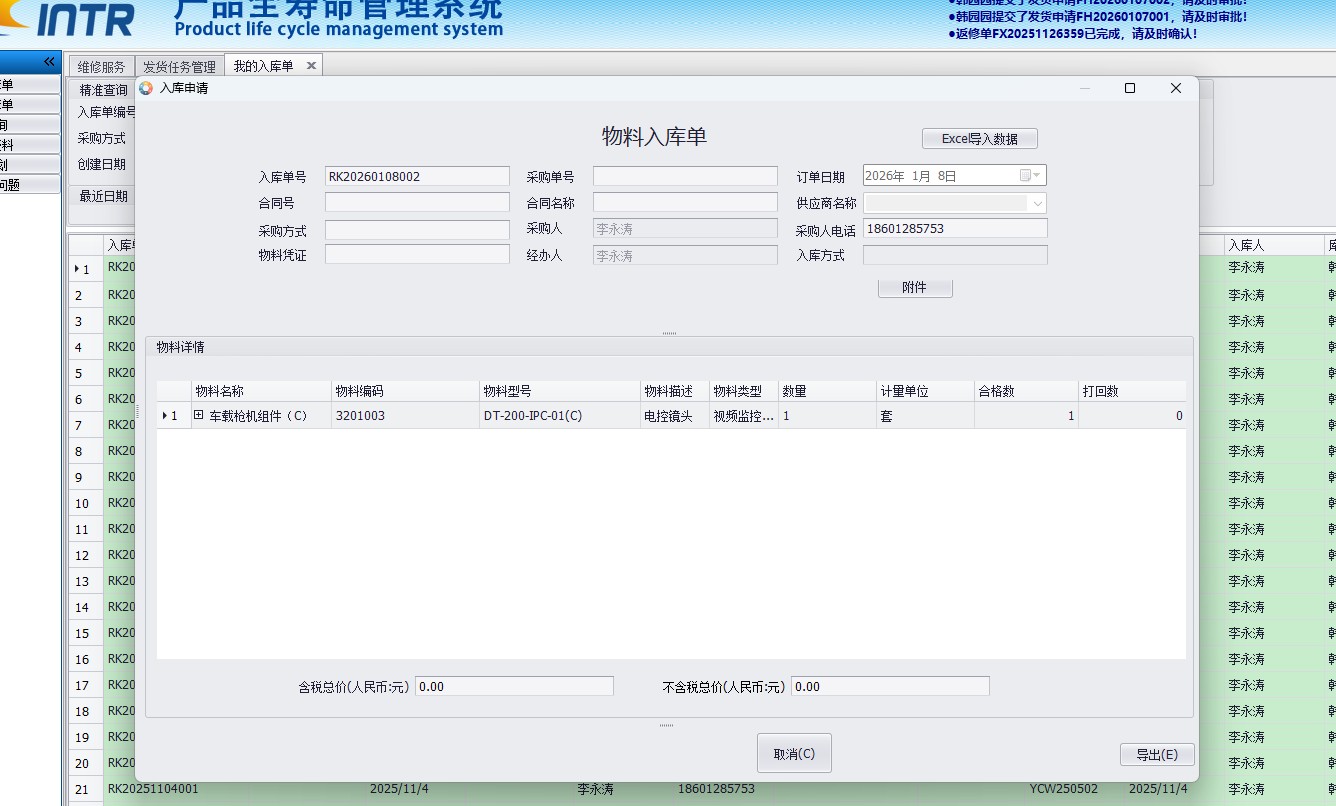This screenshot has height=806, width=1336.
Task: Open the 附件 attachments button
Action: coord(914,288)
